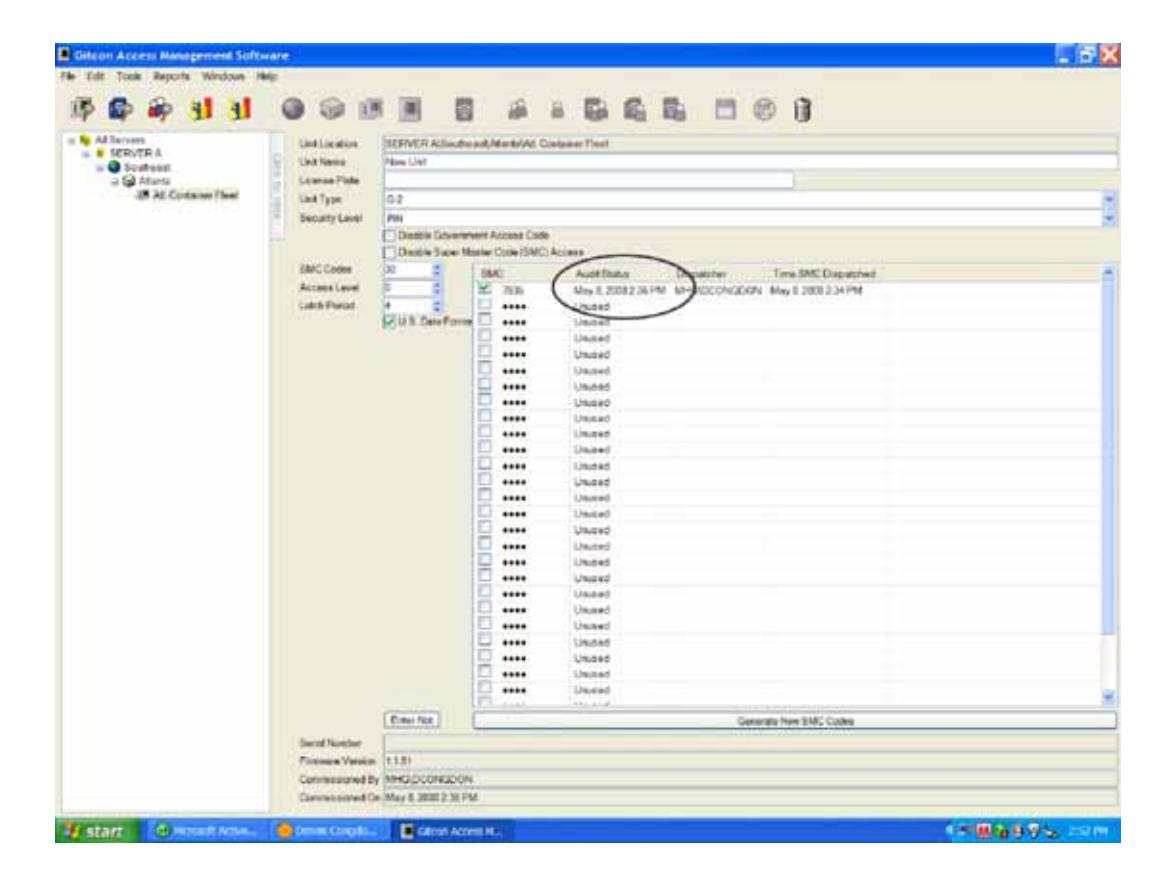This screenshot has width=1166, height=889.
Task: Click the Firmware Version value 1.1.81
Action: (x=398, y=760)
